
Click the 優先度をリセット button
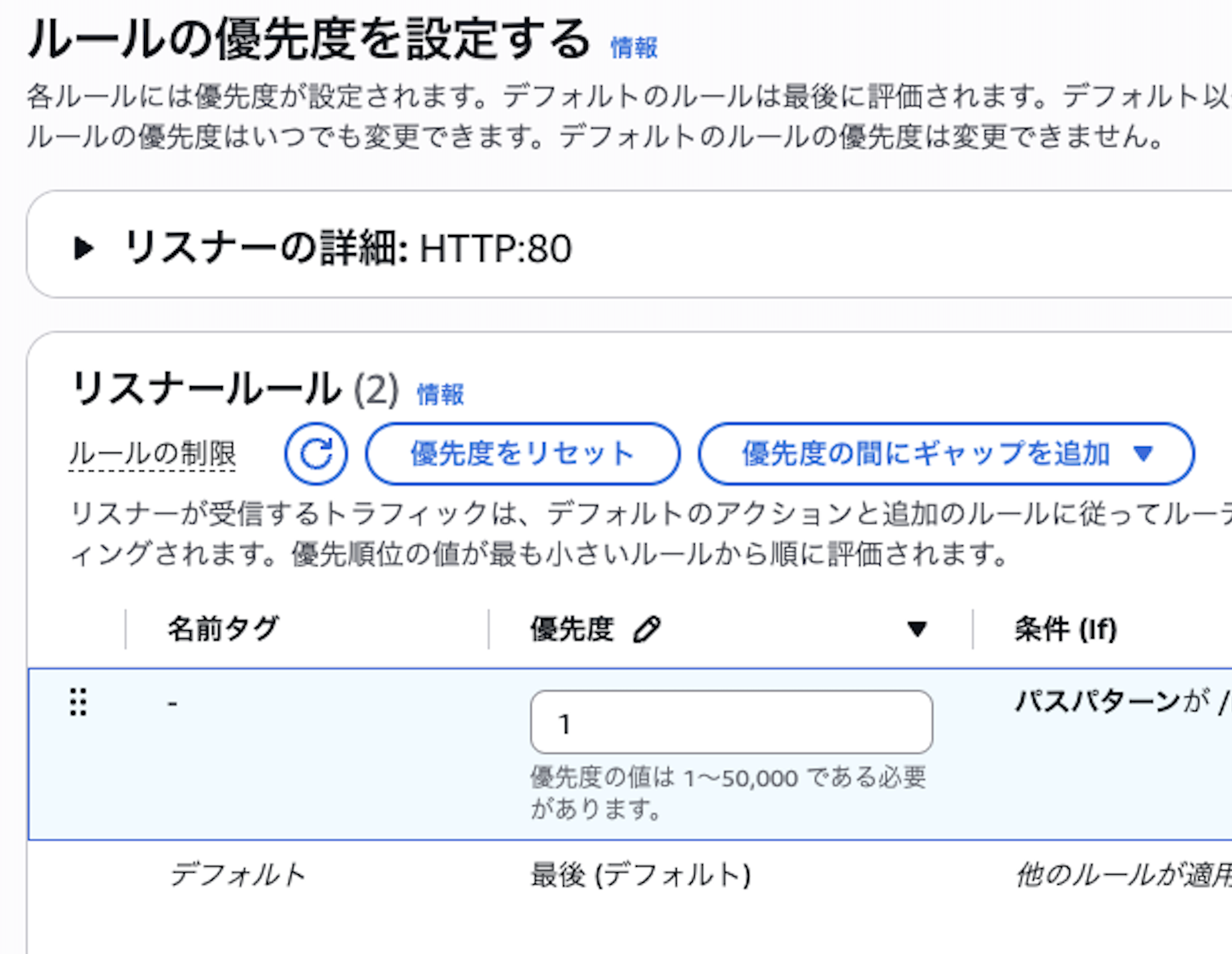point(522,454)
